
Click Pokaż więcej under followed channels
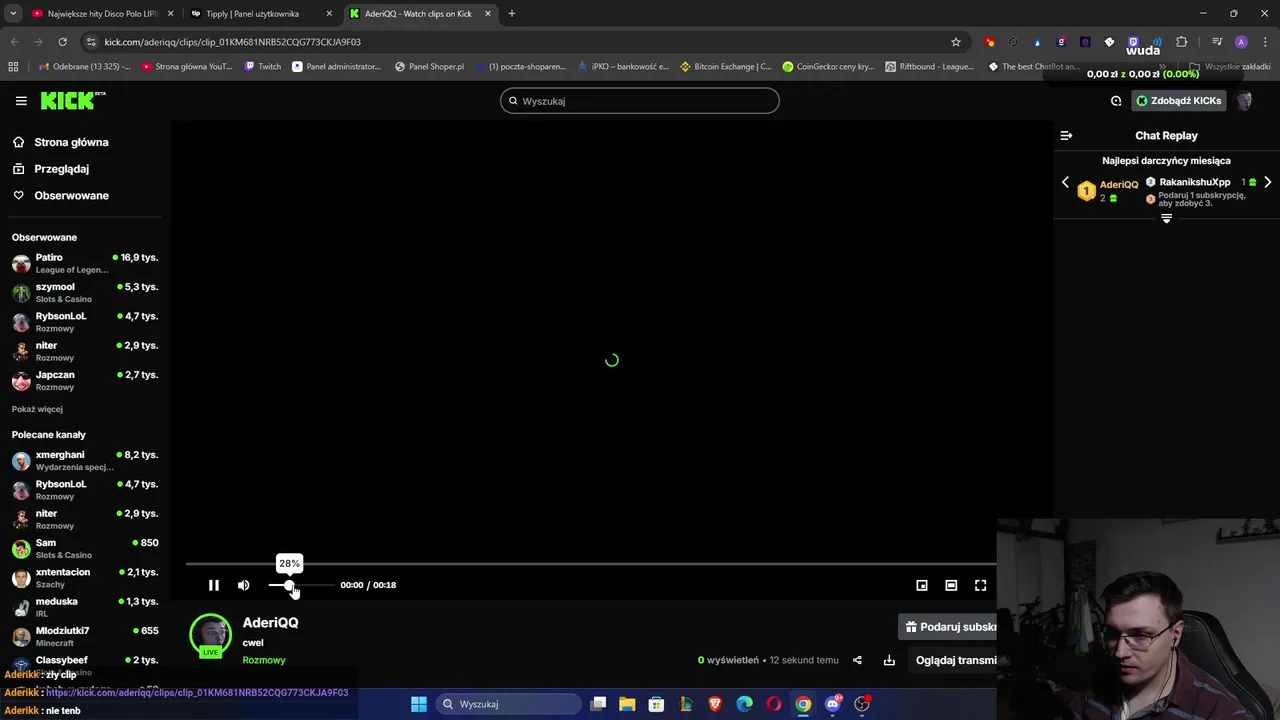point(37,409)
